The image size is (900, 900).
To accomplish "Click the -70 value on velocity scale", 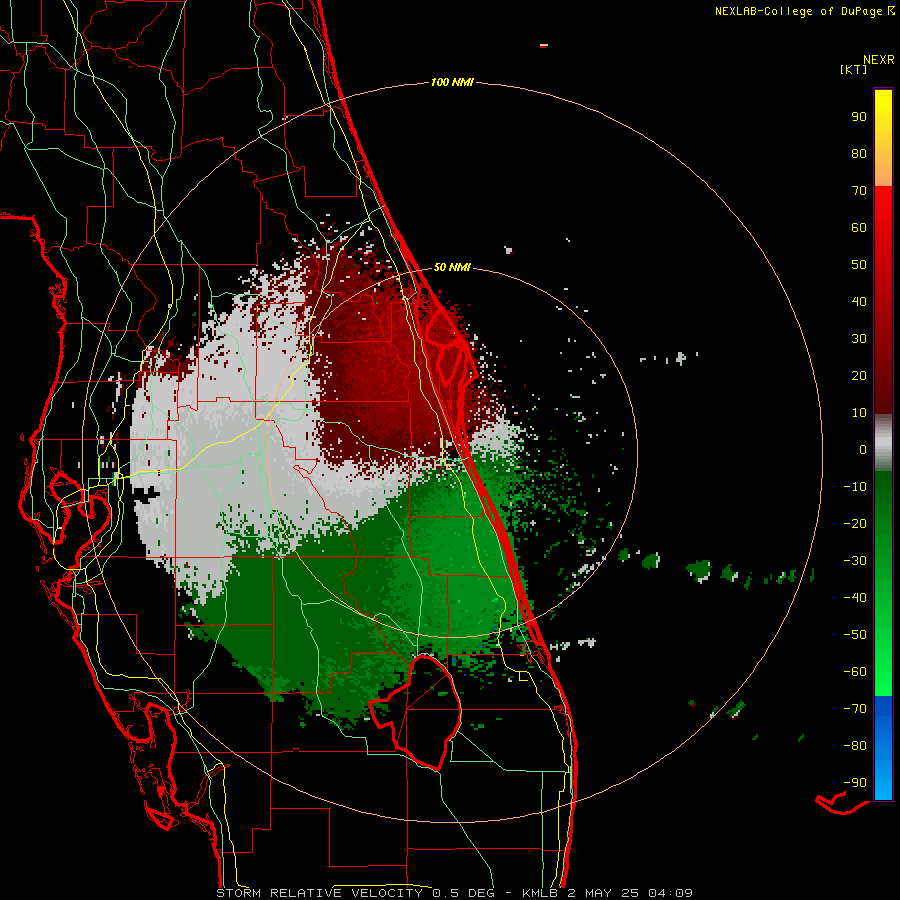I will (x=855, y=709).
